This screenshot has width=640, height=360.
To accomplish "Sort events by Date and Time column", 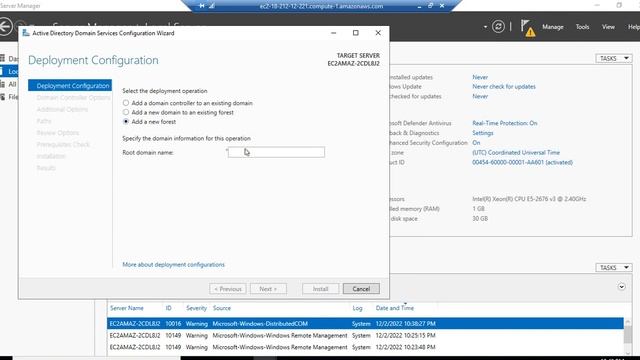I will 395,308.
